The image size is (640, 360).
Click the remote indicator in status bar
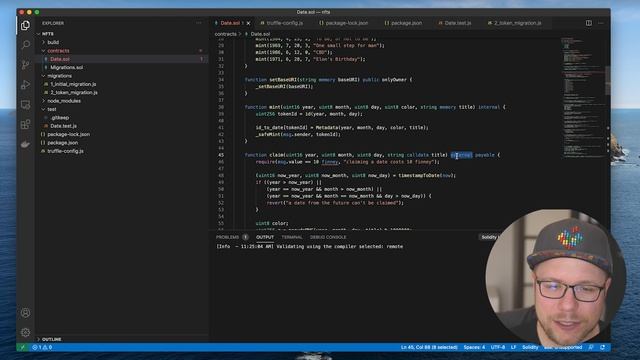(22, 347)
